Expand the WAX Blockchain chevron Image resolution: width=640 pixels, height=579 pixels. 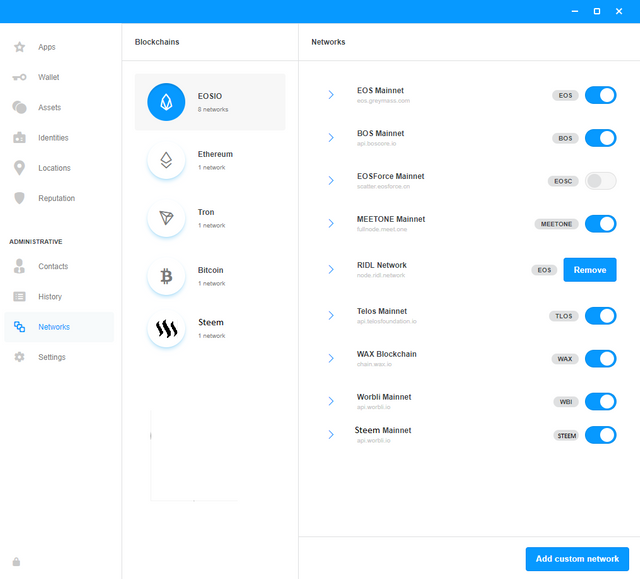pyautogui.click(x=331, y=358)
